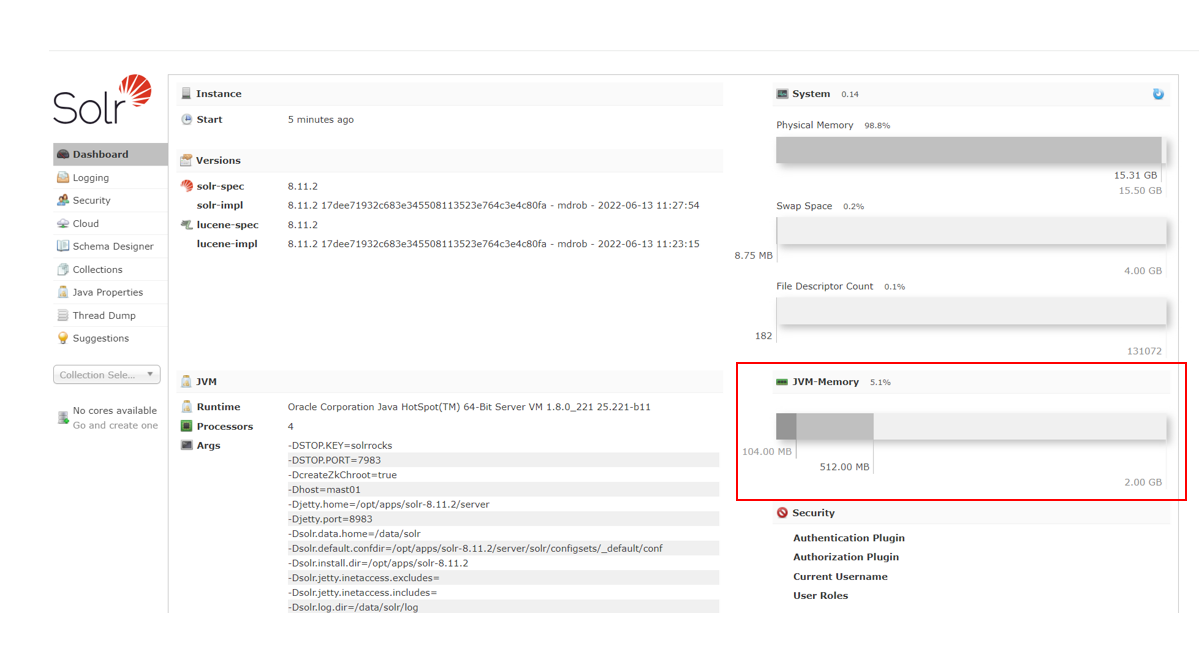Image resolution: width=1202 pixels, height=656 pixels.
Task: Click the JVM-Memory chip icon
Action: coord(782,382)
